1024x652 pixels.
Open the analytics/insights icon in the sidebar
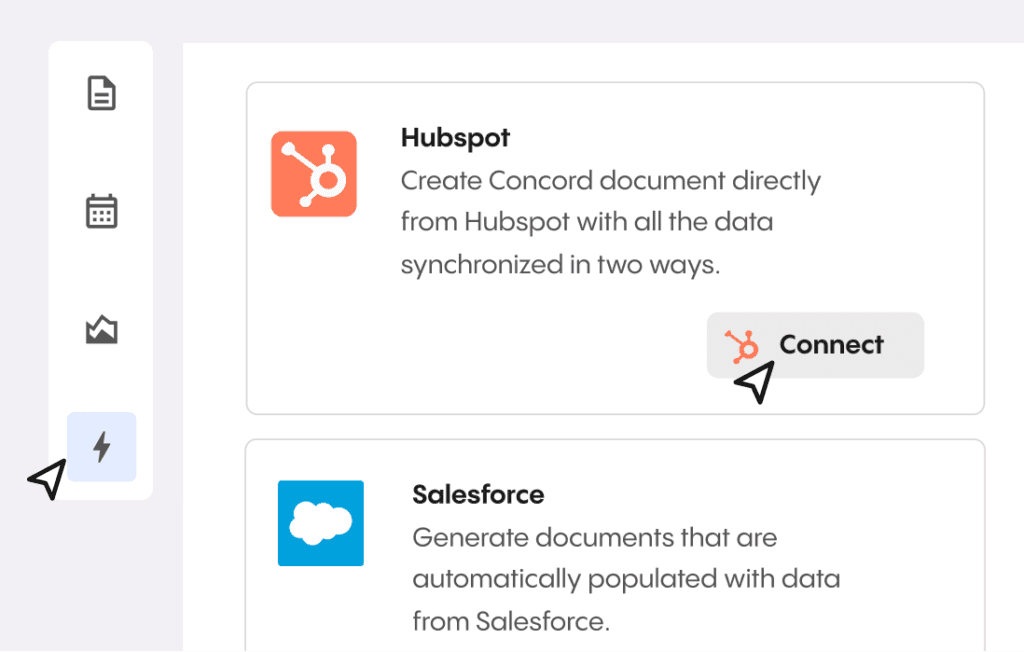click(x=100, y=329)
